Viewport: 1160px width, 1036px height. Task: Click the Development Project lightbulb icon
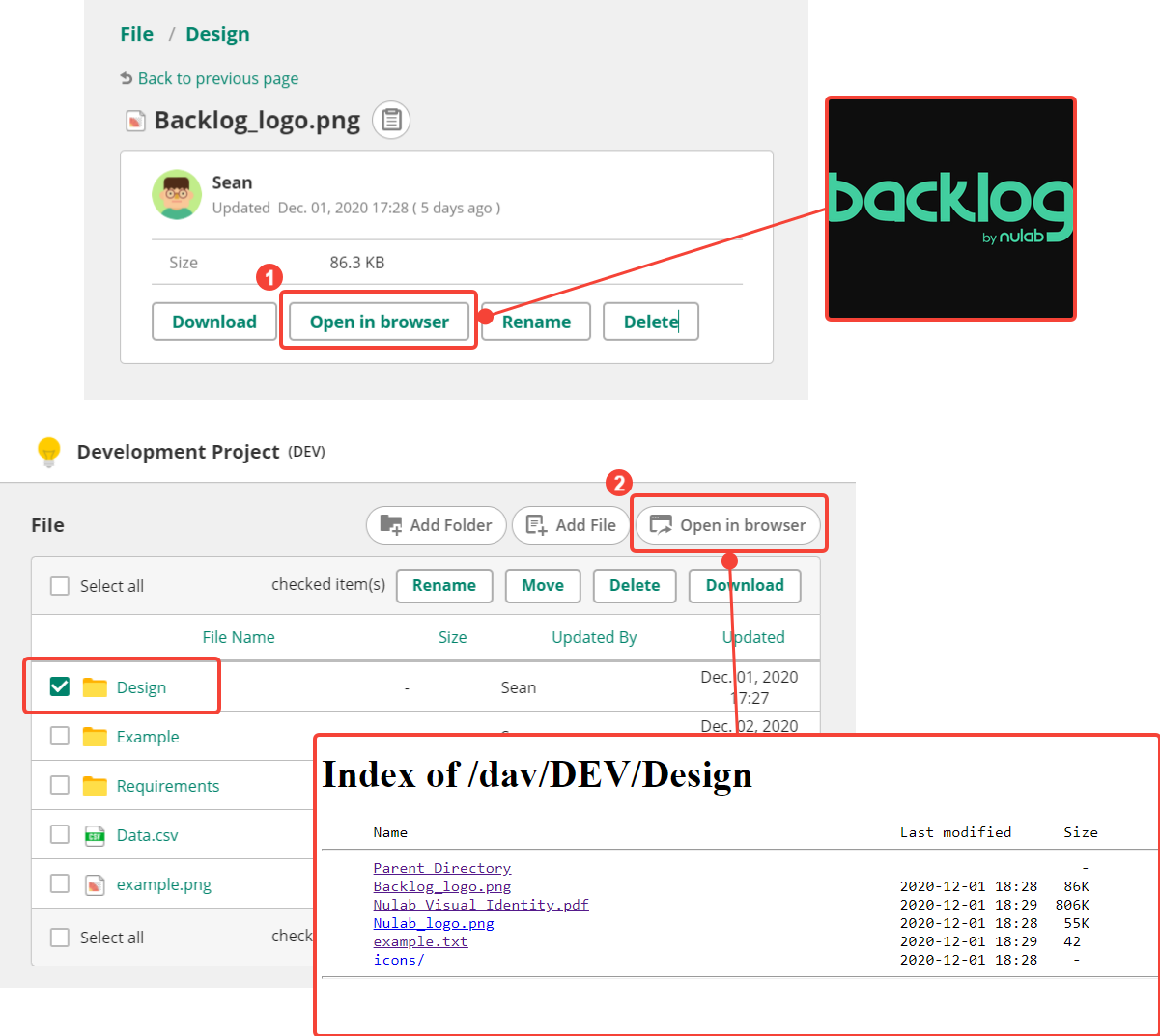48,452
